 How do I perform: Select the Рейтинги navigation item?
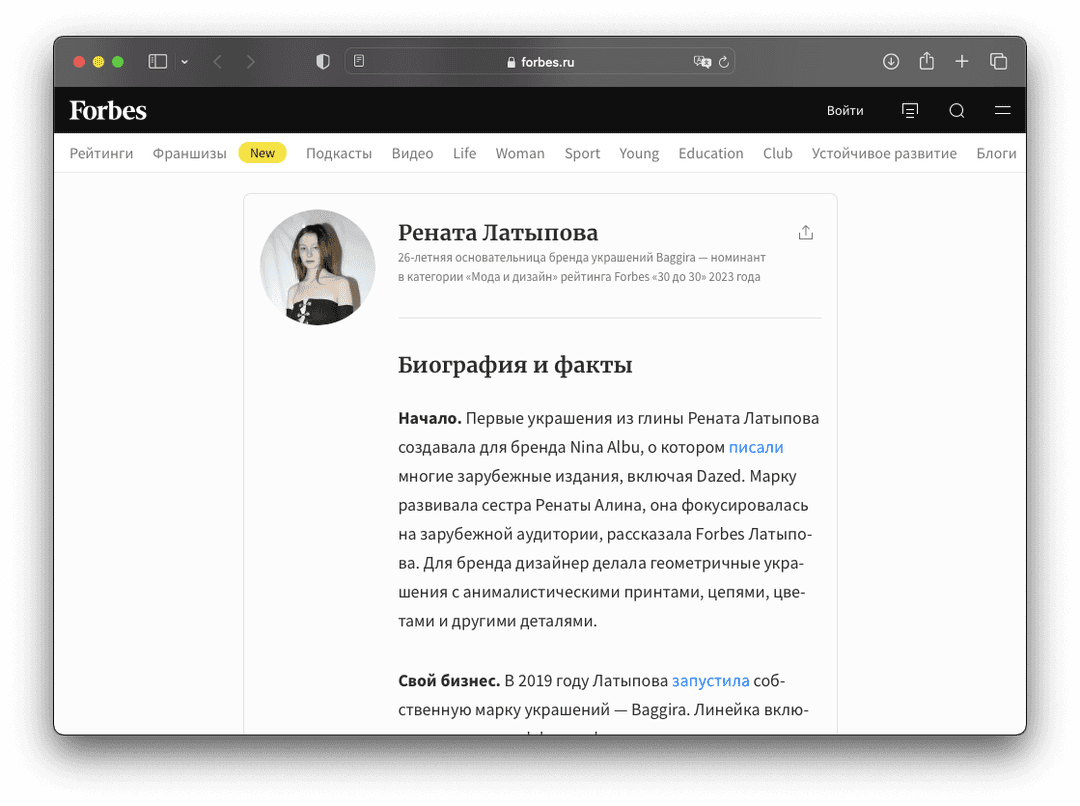[x=101, y=153]
